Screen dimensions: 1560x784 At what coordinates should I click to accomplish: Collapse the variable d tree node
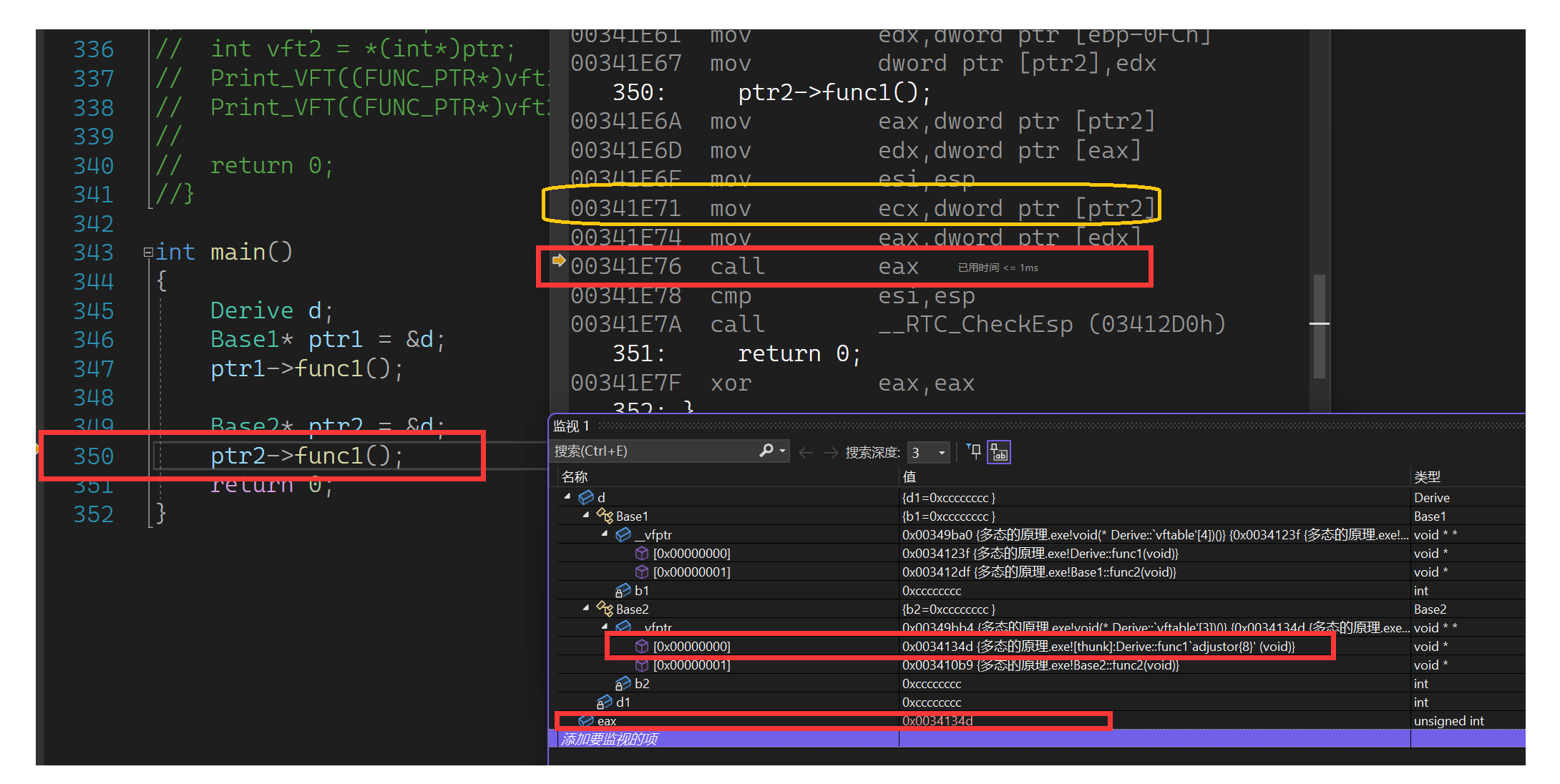[567, 496]
